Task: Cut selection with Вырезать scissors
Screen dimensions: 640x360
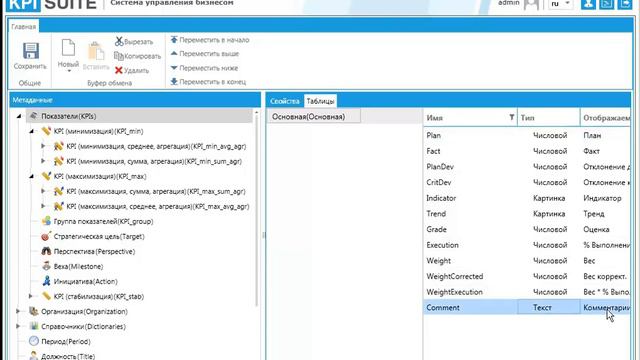Action: point(119,41)
